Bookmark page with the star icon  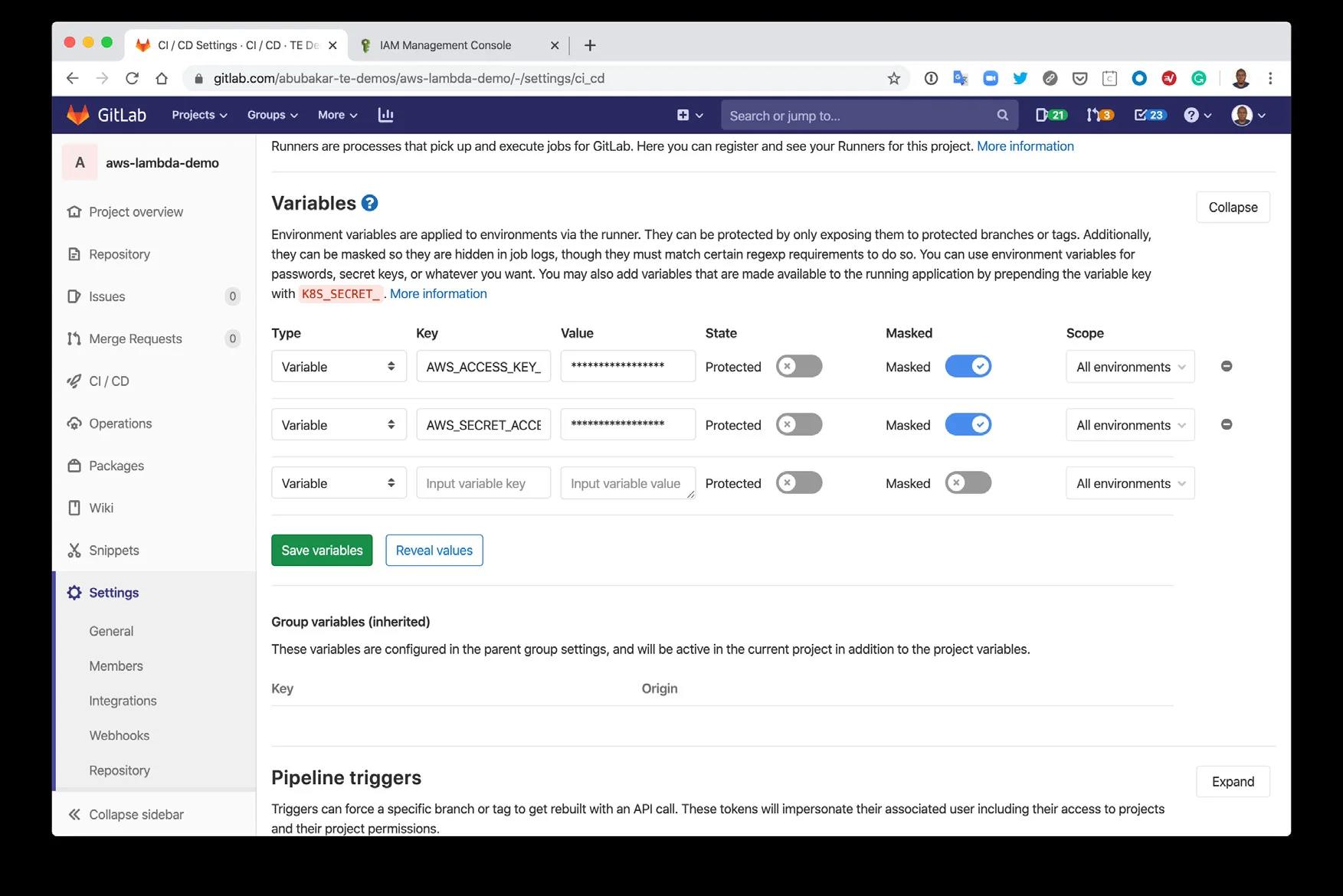coord(893,78)
